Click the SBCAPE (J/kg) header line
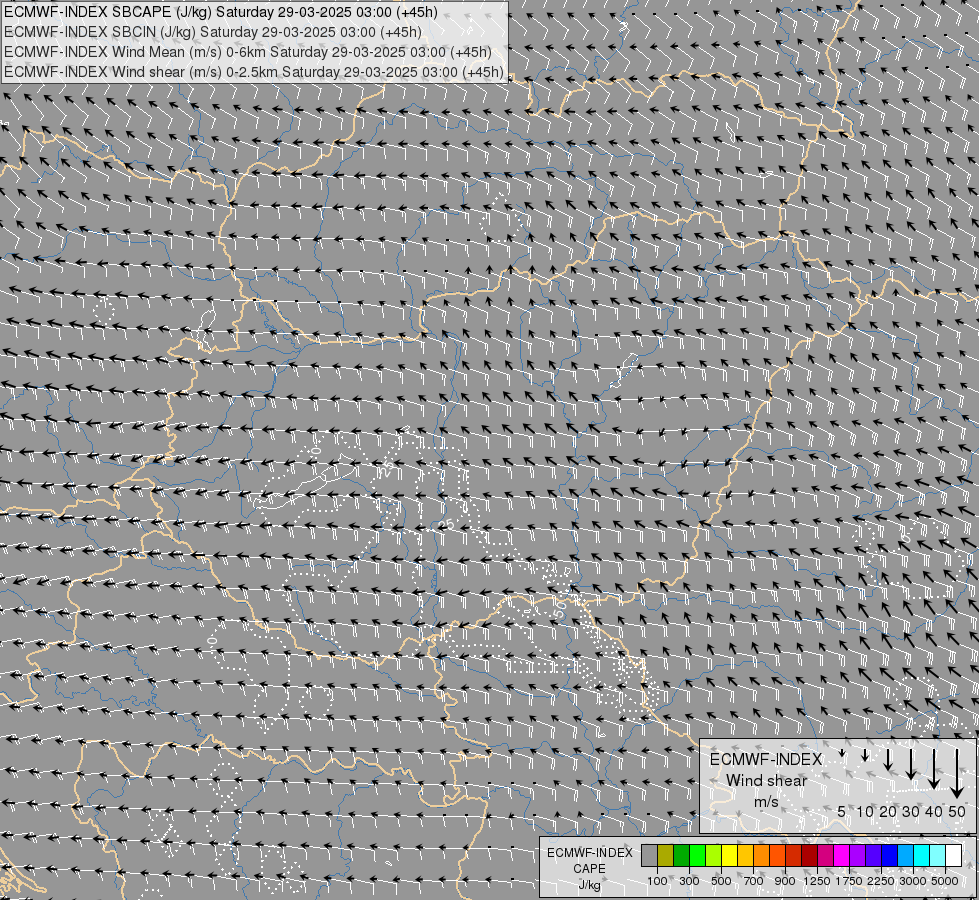The image size is (979, 900). [220, 12]
